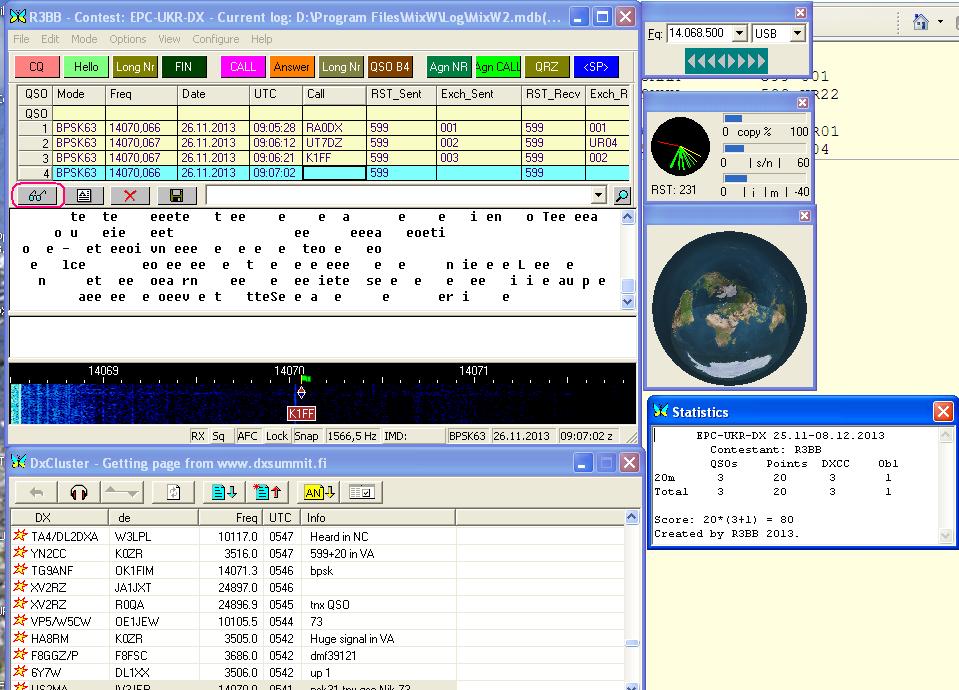Click the headphones icon in DxCluster toolbar
959x690 pixels.
pyautogui.click(x=79, y=492)
